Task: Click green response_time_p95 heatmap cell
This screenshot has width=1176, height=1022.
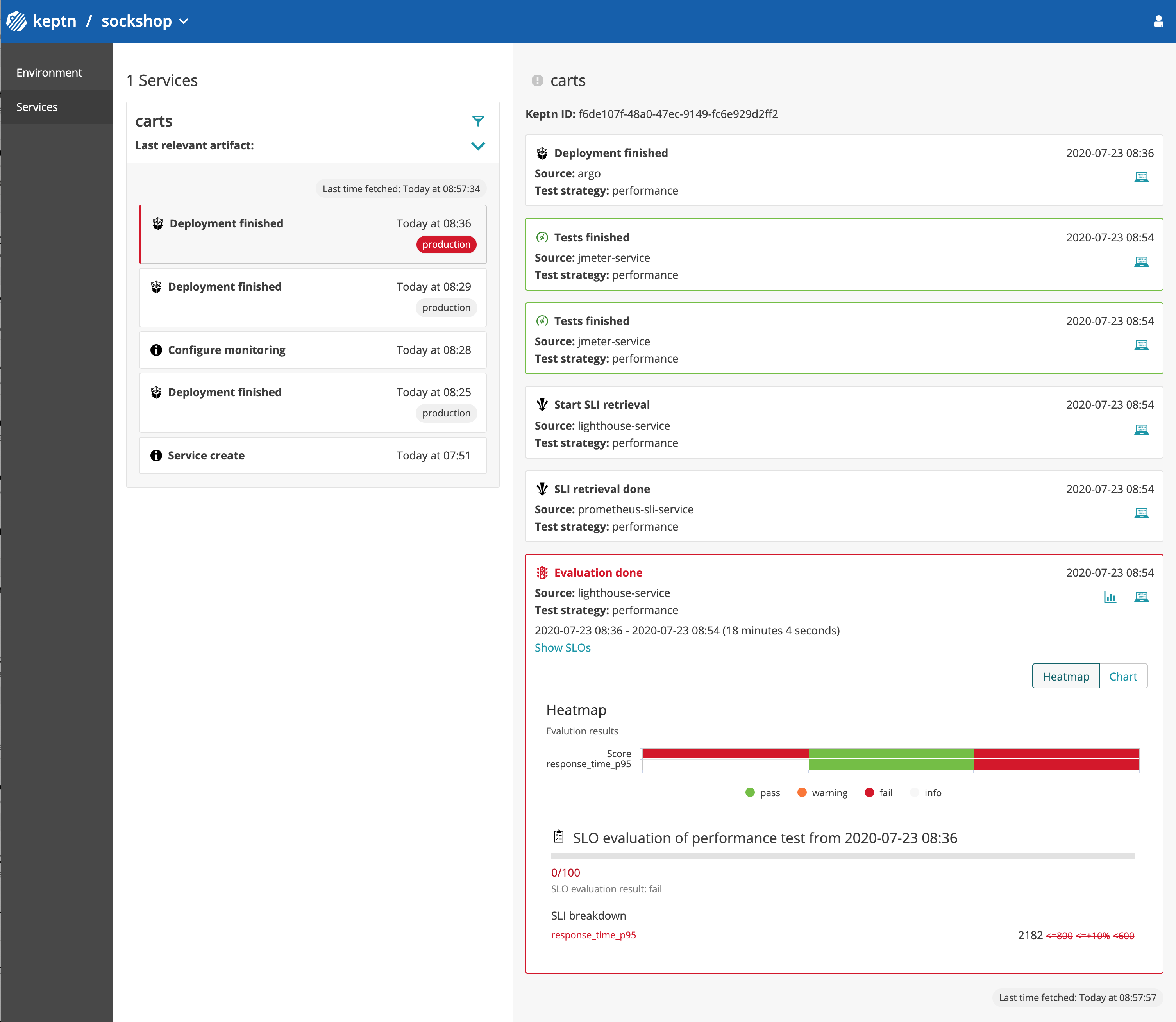Action: (891, 764)
